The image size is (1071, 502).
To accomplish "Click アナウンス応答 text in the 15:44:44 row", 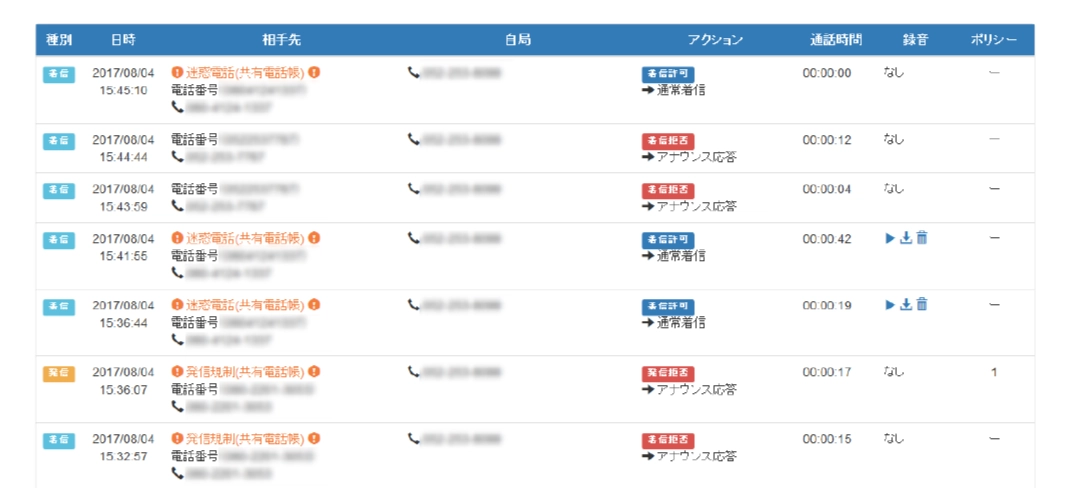I will click(x=696, y=157).
